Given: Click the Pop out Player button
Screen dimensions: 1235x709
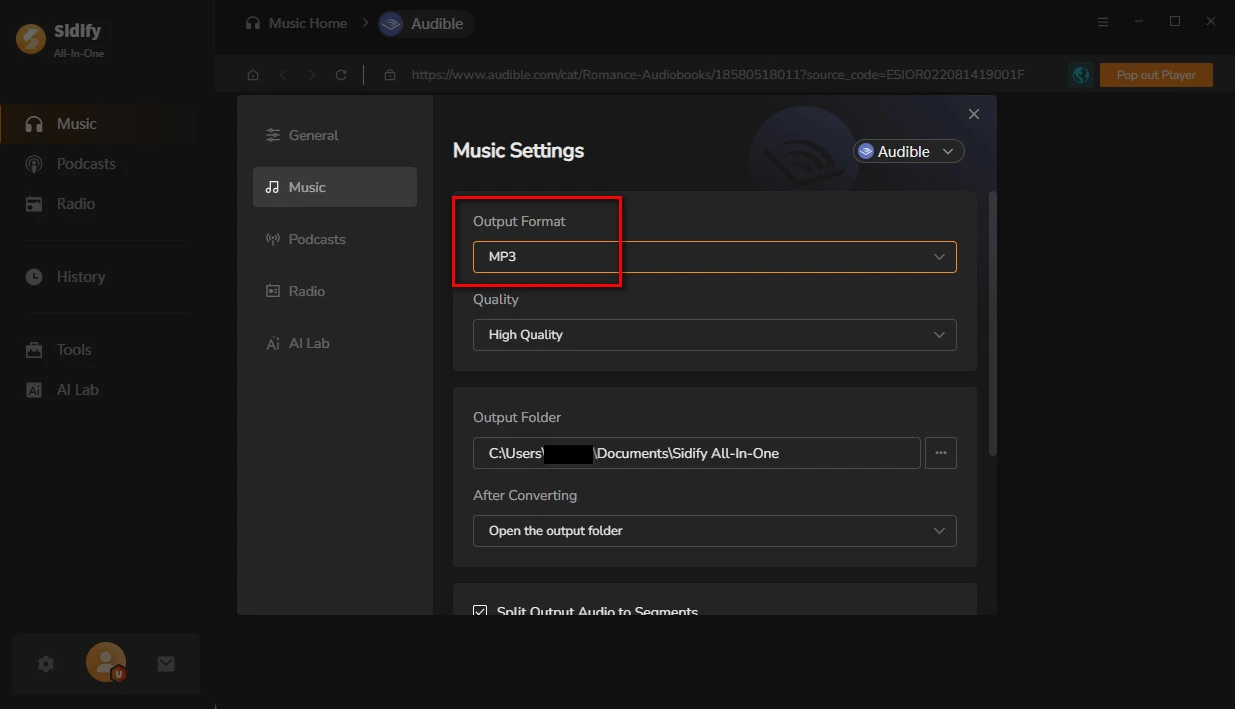Looking at the screenshot, I should tap(1156, 75).
